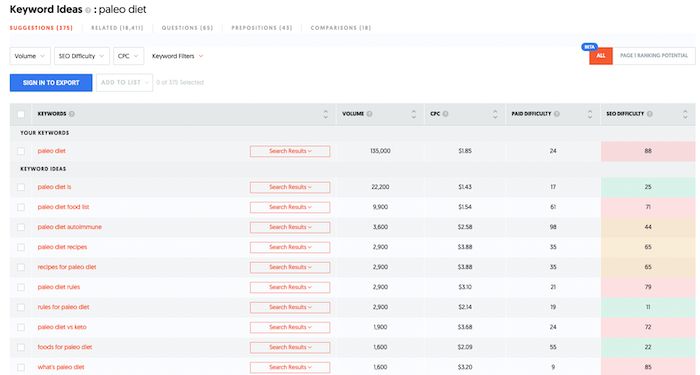Expand Search Results for 'foods for paleo diet'
Screen dimensions: 700x375
pyautogui.click(x=290, y=347)
